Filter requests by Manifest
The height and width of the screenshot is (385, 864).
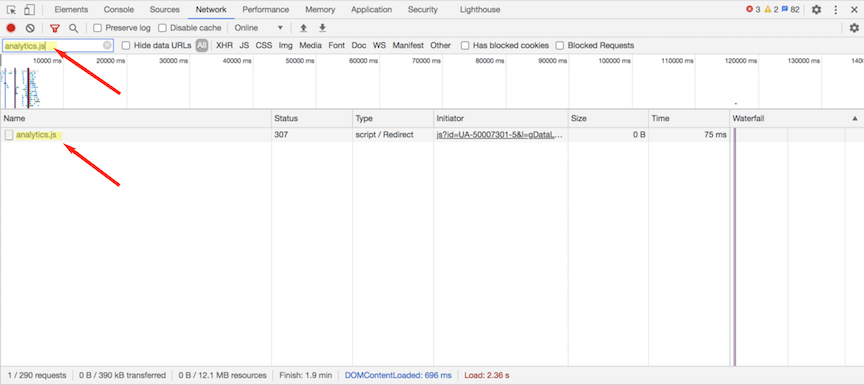pyautogui.click(x=408, y=45)
